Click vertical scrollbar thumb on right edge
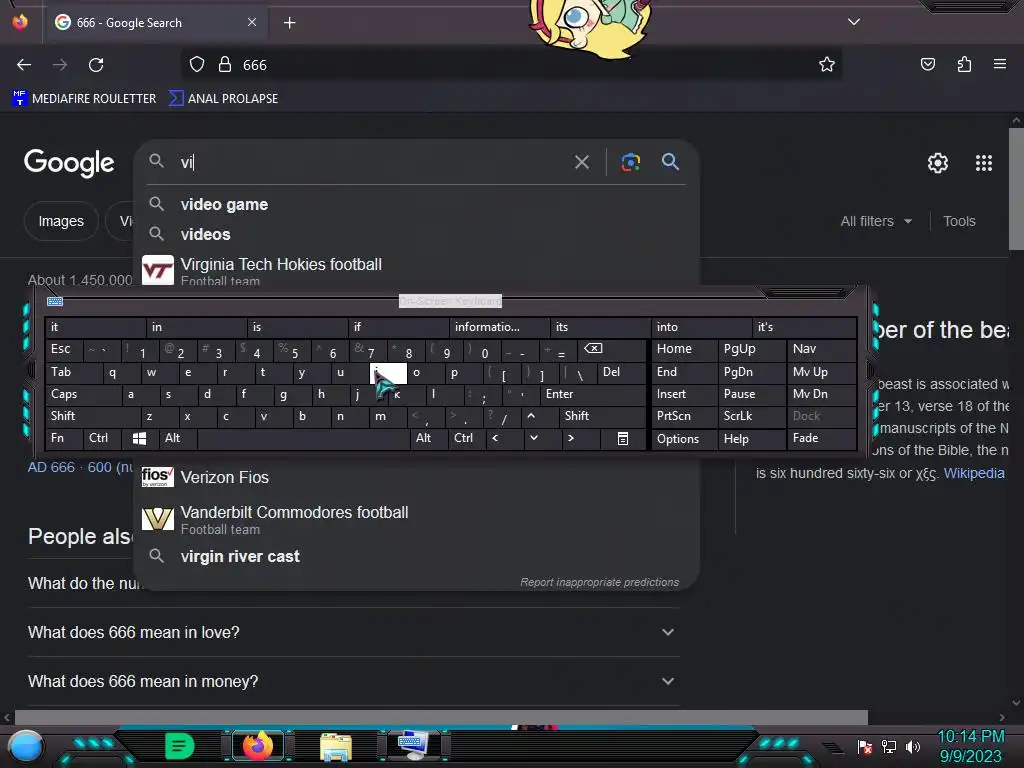Screen dimensions: 1024x768 tap(1016, 188)
